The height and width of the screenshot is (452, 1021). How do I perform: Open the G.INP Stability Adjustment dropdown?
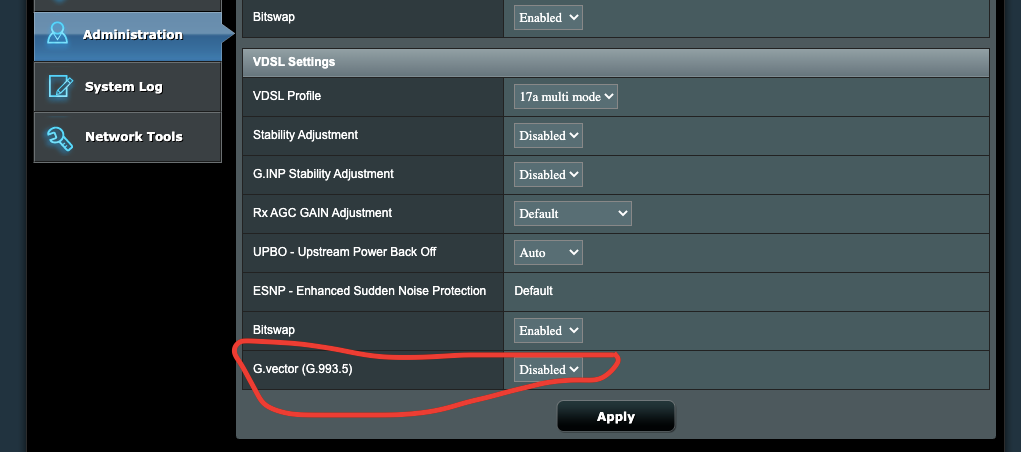[x=548, y=175]
